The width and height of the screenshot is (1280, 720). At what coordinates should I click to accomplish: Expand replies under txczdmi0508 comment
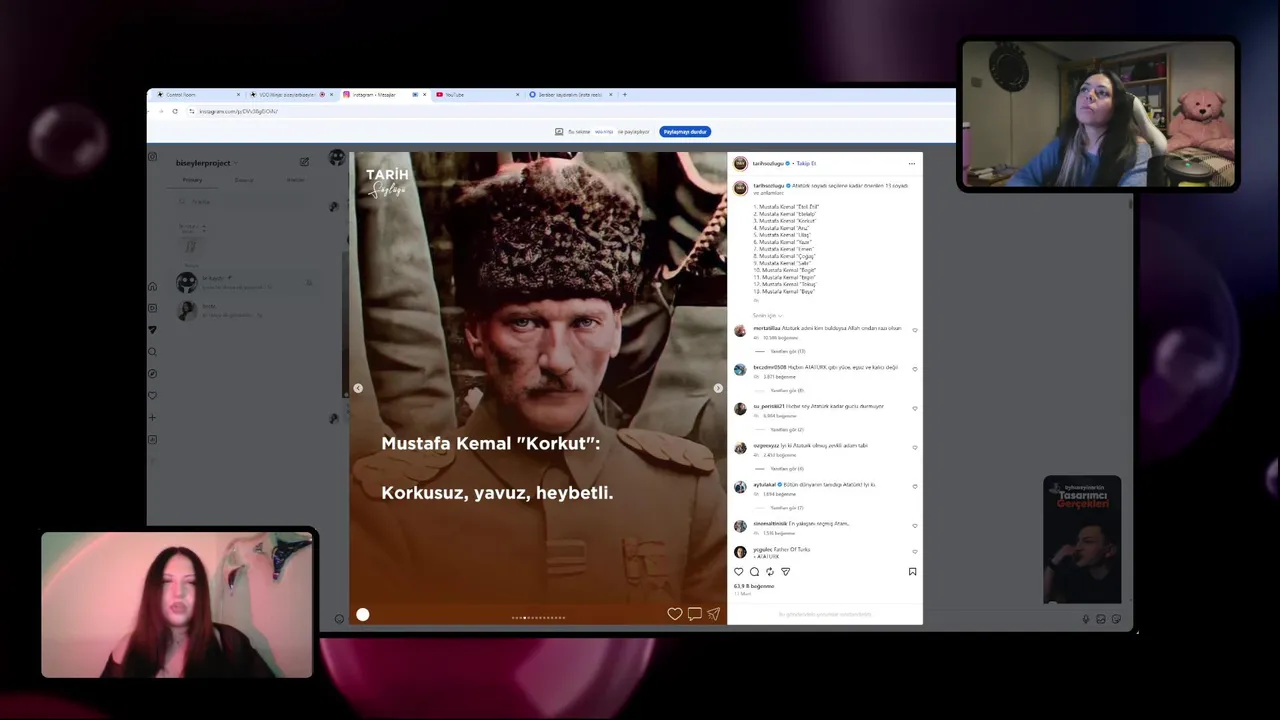pyautogui.click(x=787, y=390)
